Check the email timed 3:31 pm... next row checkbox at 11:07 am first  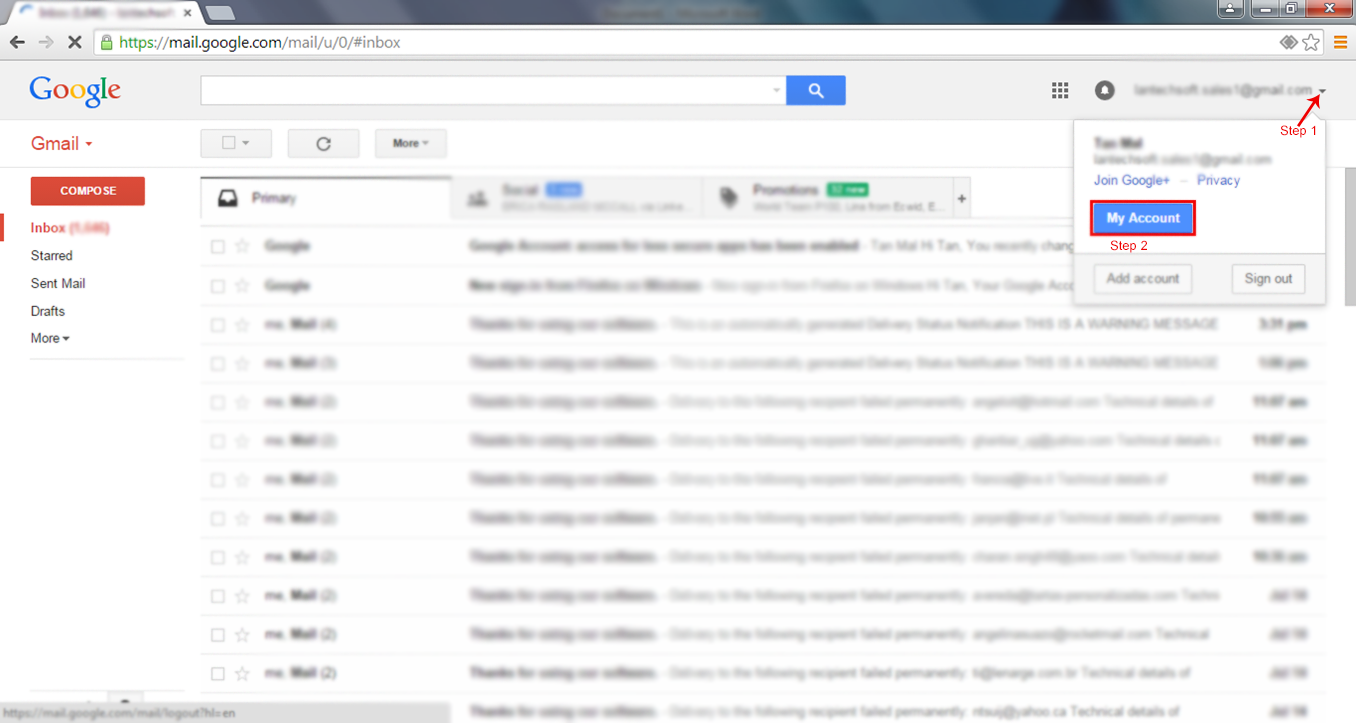click(218, 402)
